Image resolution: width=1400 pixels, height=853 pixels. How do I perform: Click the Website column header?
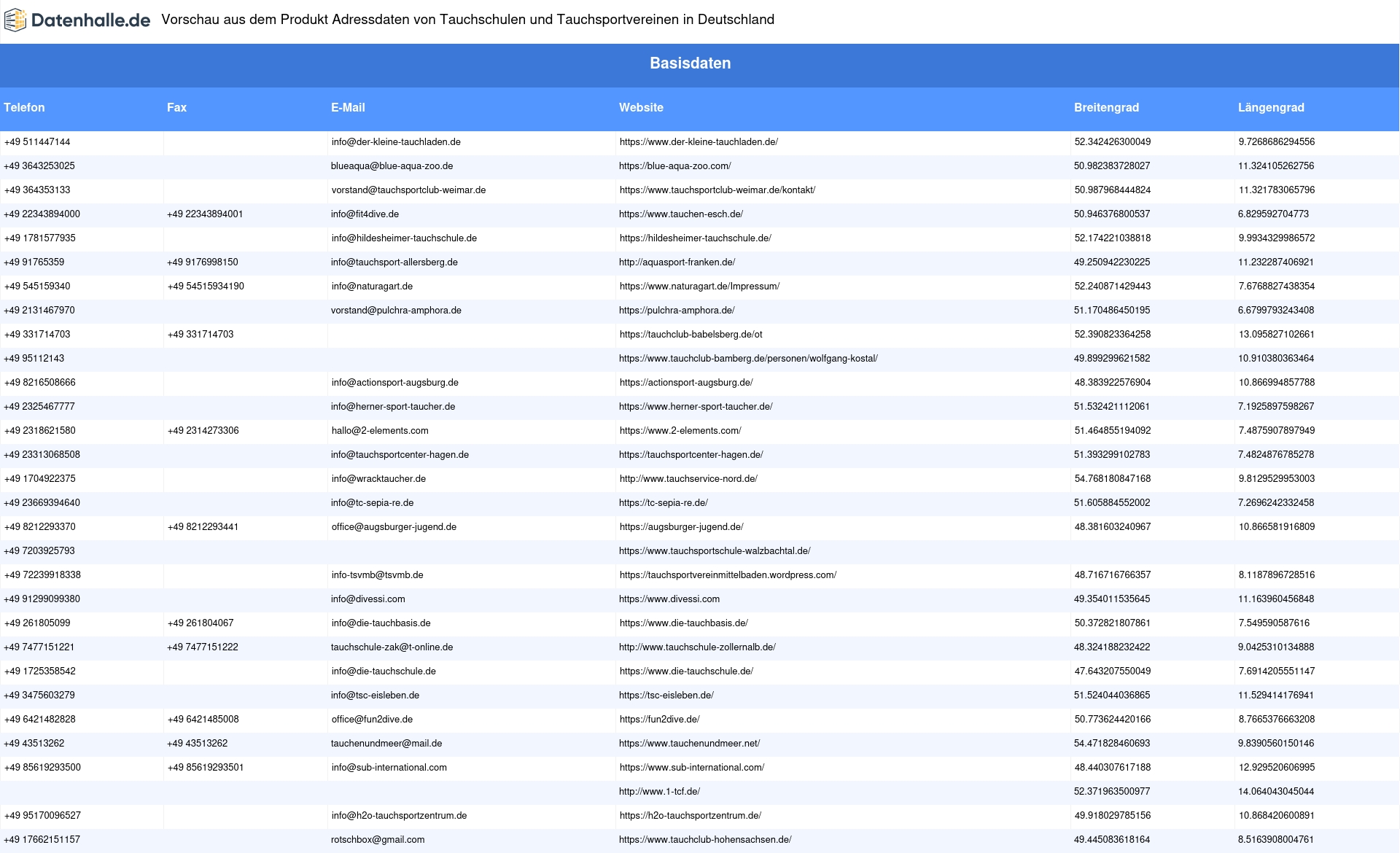(641, 107)
